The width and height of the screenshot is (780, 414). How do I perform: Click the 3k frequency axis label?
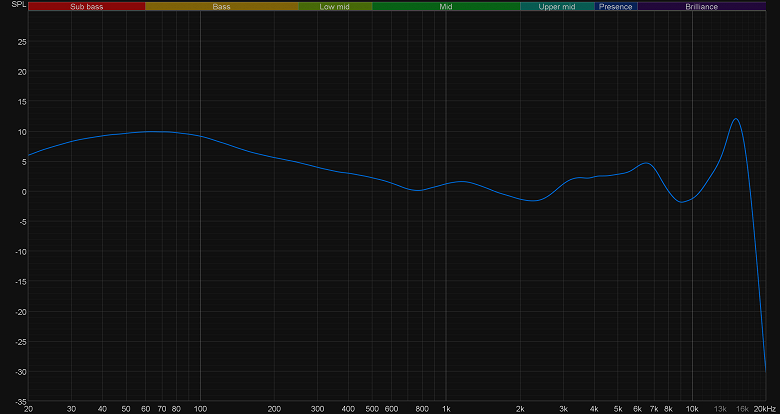564,409
